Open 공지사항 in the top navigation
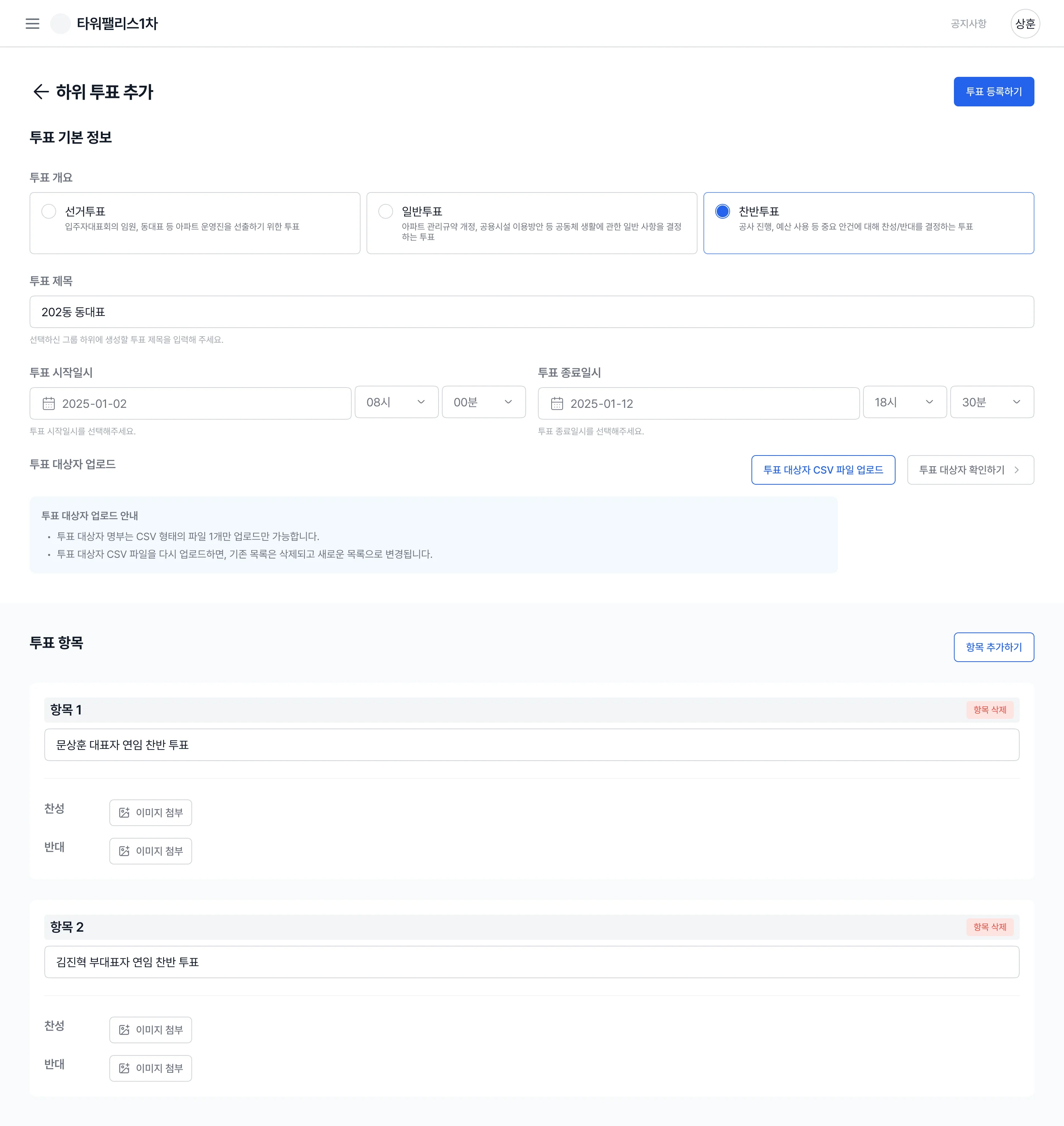Viewport: 1064px width, 1126px height. point(968,23)
